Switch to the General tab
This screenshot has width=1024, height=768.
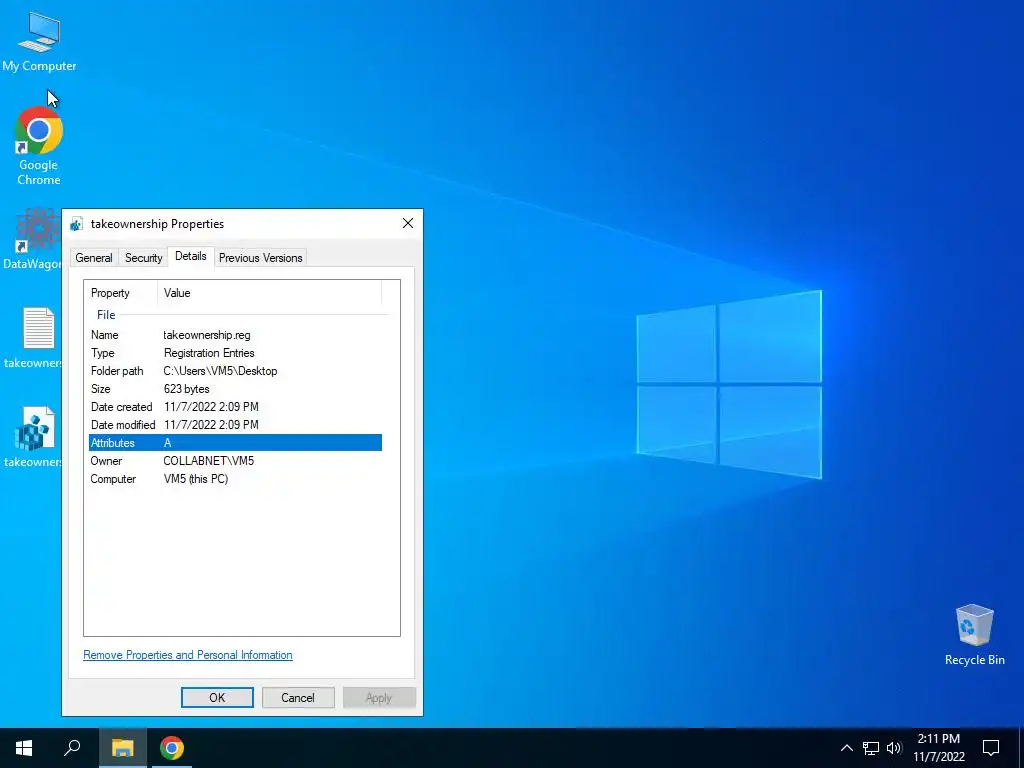point(94,258)
